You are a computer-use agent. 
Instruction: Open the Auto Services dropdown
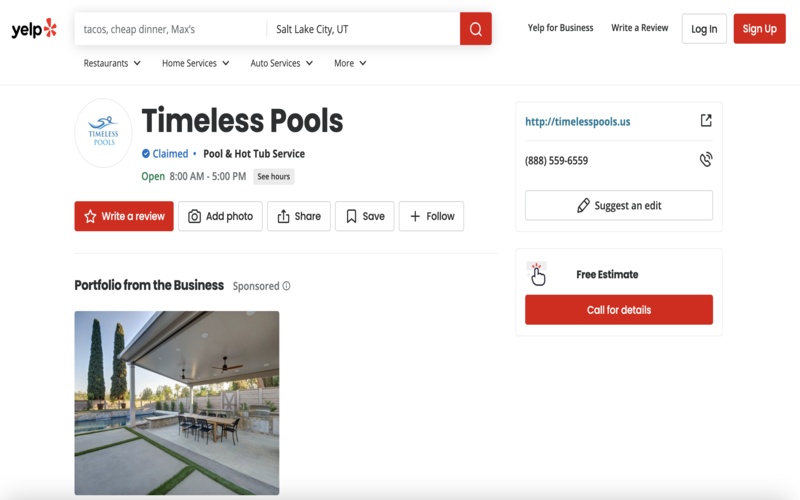[x=282, y=63]
